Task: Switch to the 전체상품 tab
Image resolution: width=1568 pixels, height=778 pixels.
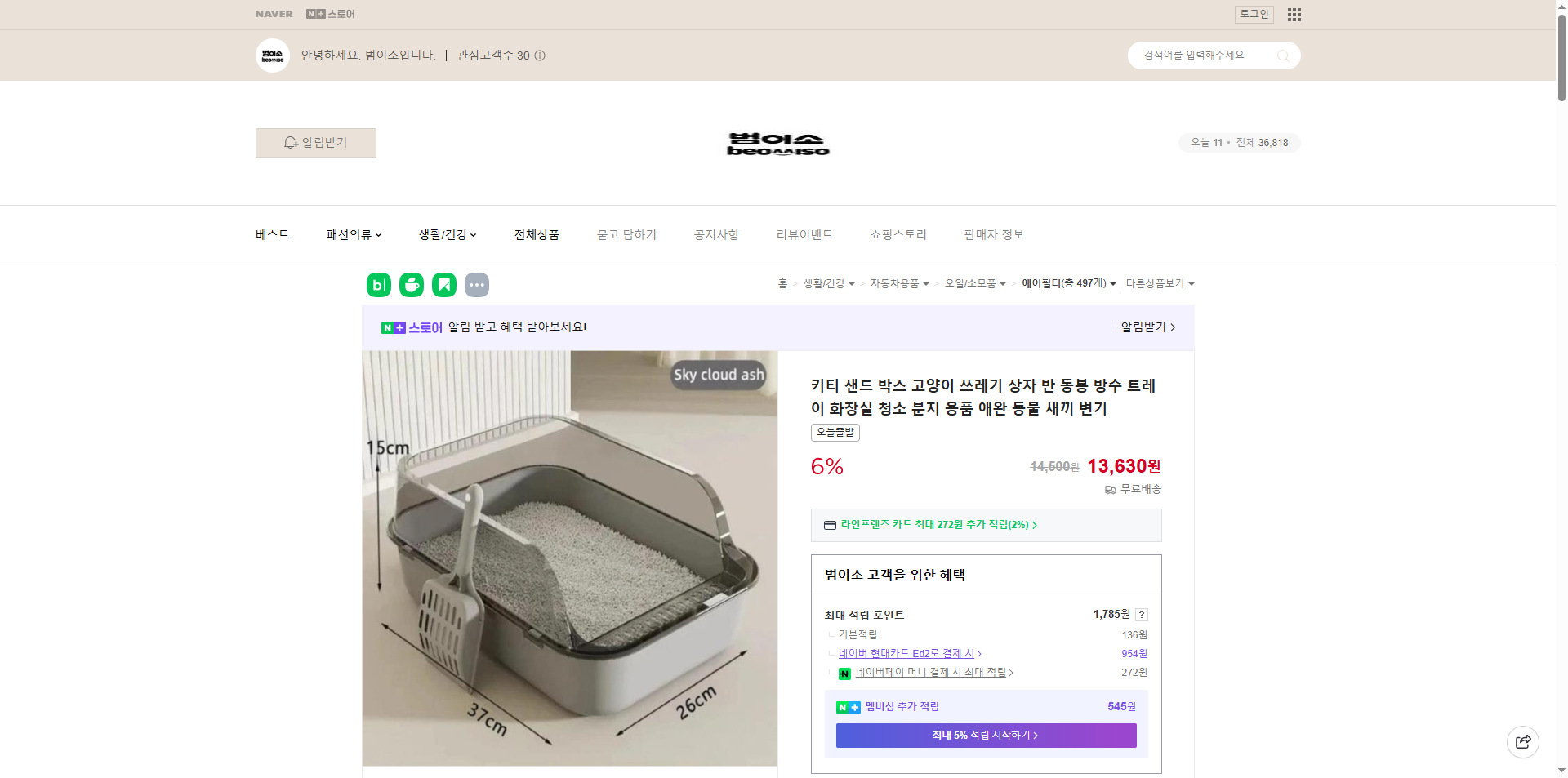Action: (537, 235)
